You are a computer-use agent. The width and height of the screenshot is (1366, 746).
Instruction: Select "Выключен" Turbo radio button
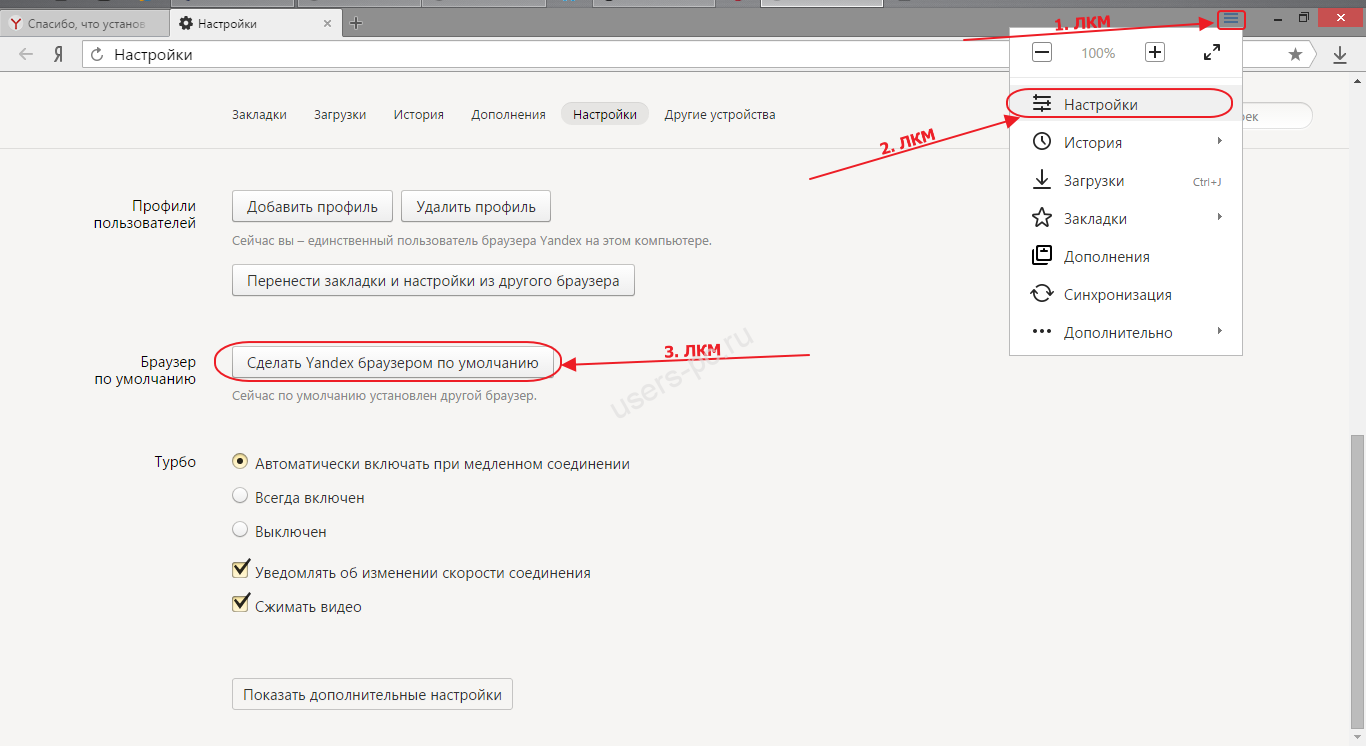click(240, 530)
